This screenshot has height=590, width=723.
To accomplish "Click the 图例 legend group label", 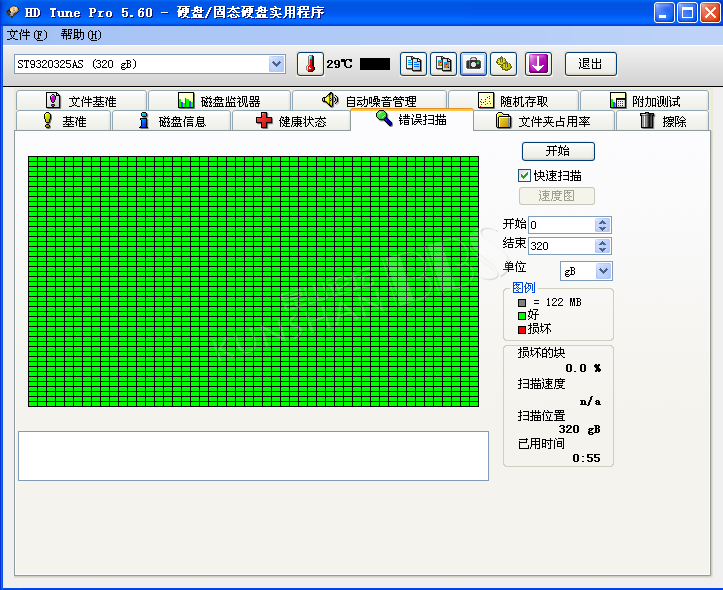I will [523, 288].
